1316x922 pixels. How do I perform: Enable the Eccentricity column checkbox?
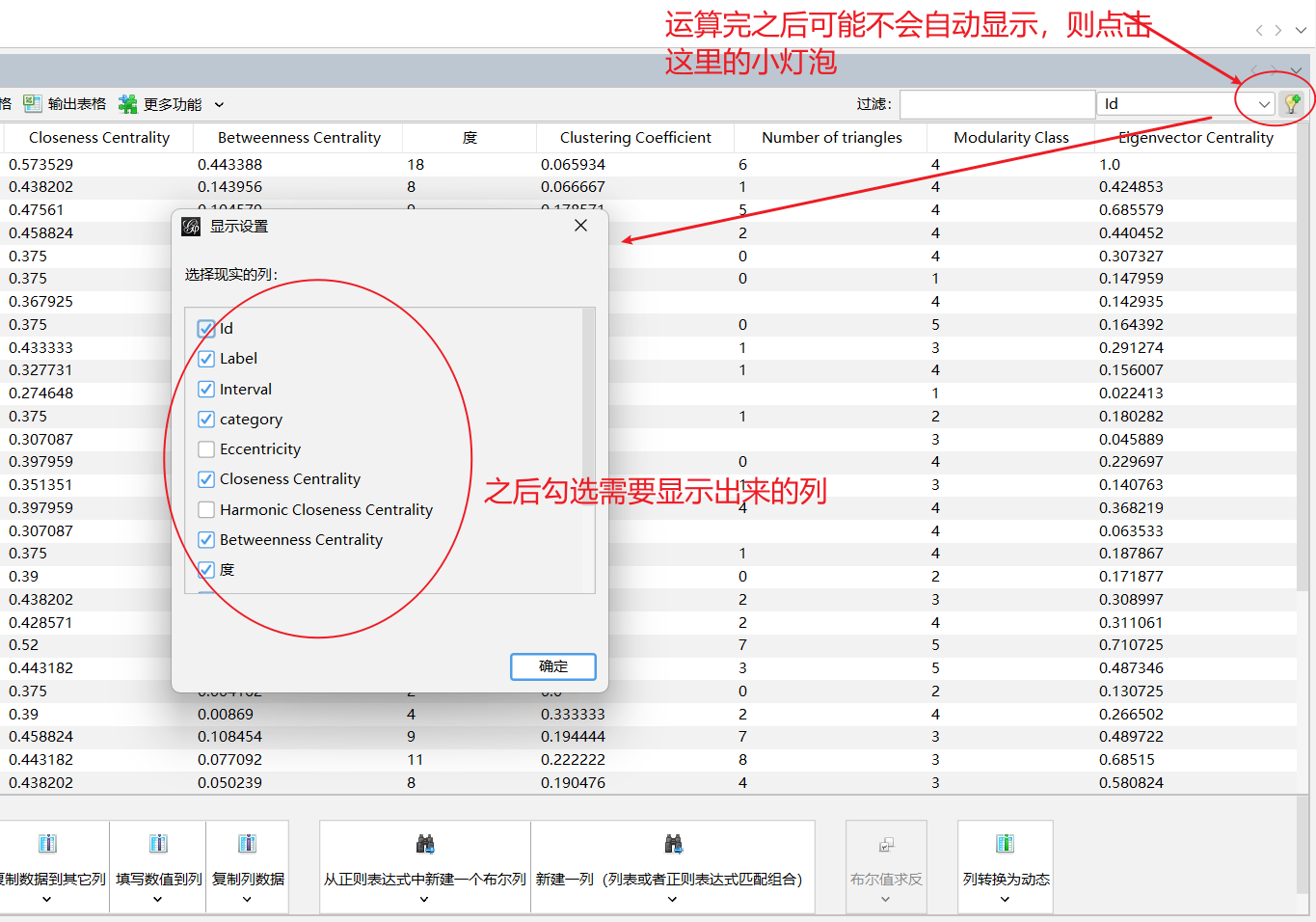[206, 449]
